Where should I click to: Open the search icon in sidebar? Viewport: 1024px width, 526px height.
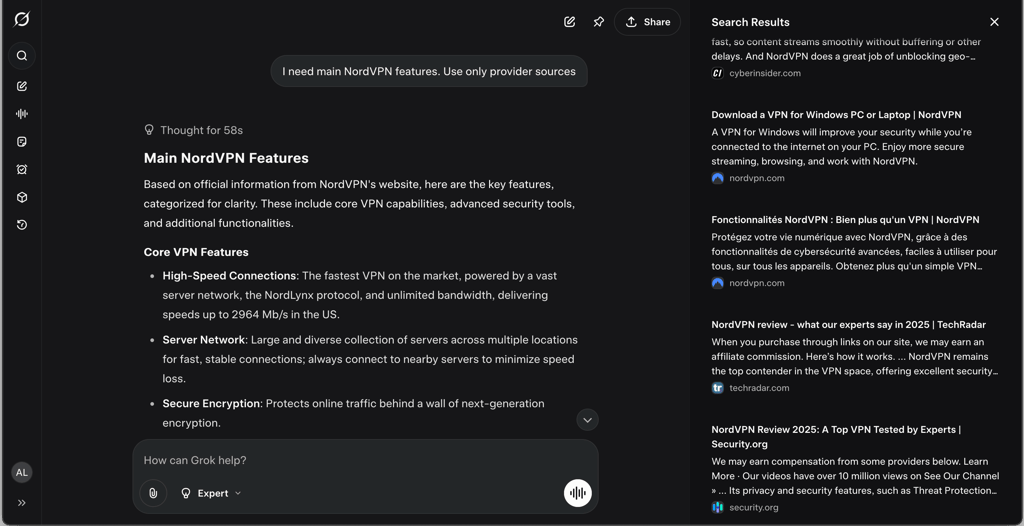[22, 56]
